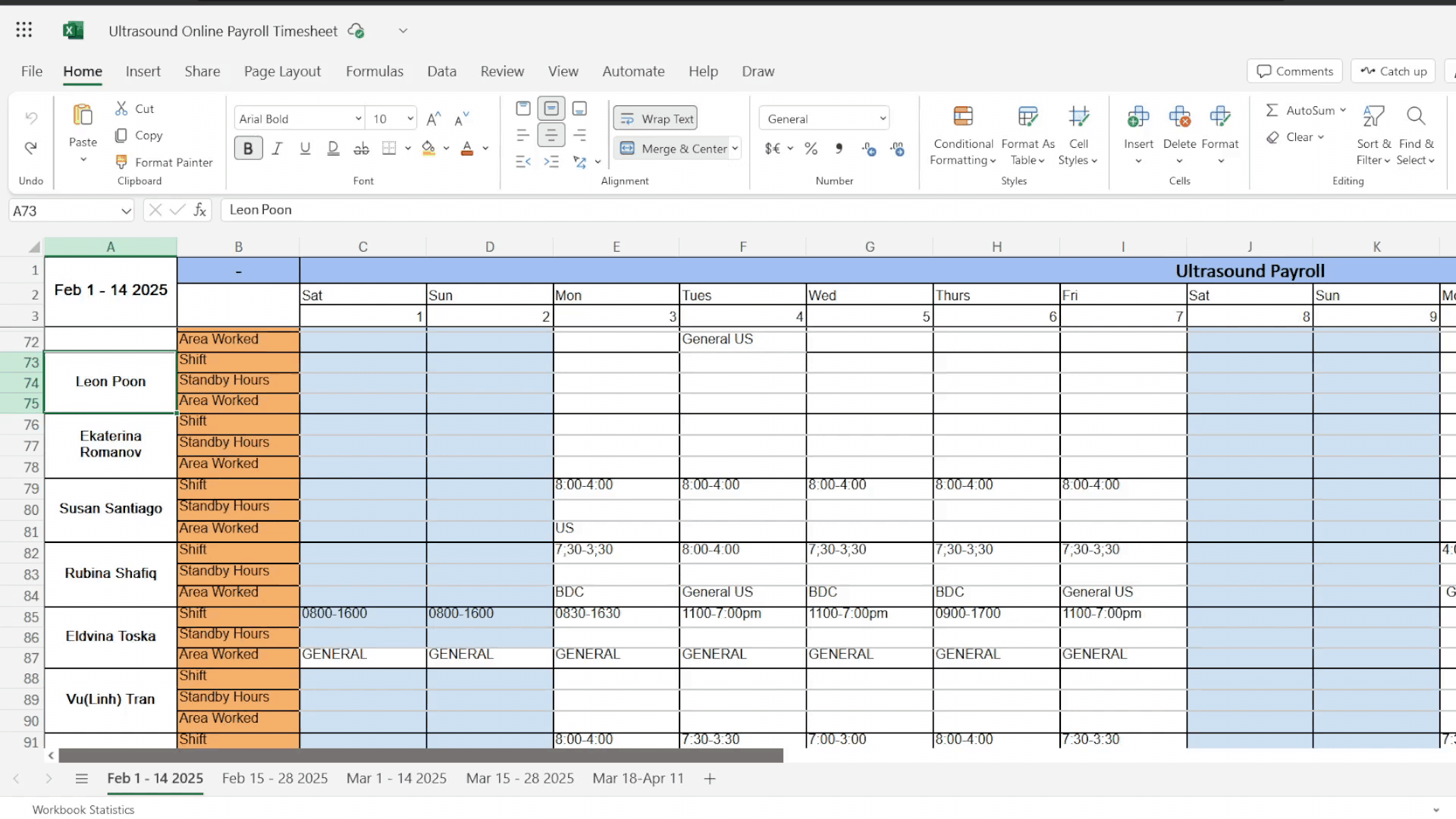Viewport: 1456px width, 819px height.
Task: Click the Comments button
Action: [x=1294, y=71]
